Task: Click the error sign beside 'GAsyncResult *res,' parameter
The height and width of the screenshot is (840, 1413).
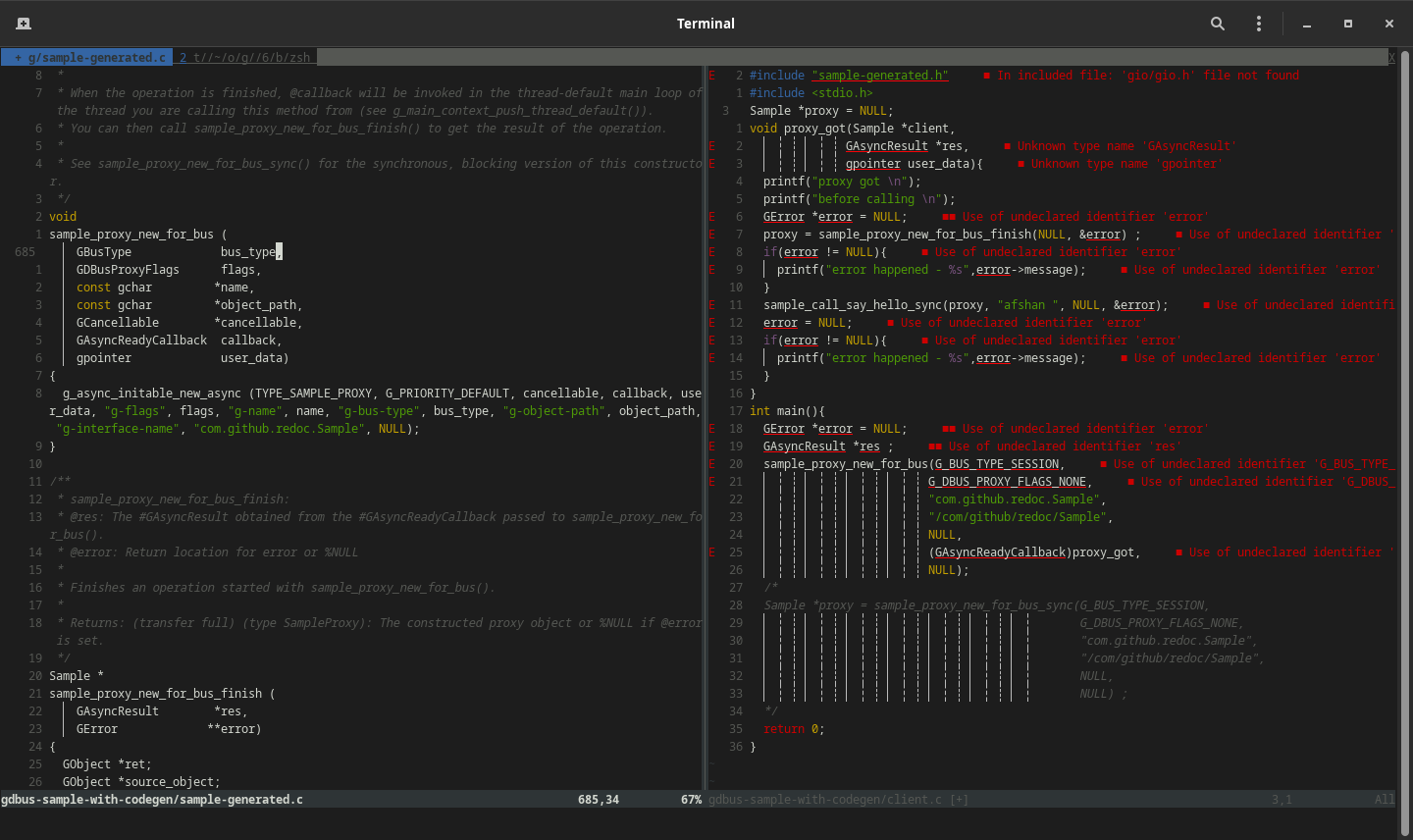Action: click(x=712, y=146)
